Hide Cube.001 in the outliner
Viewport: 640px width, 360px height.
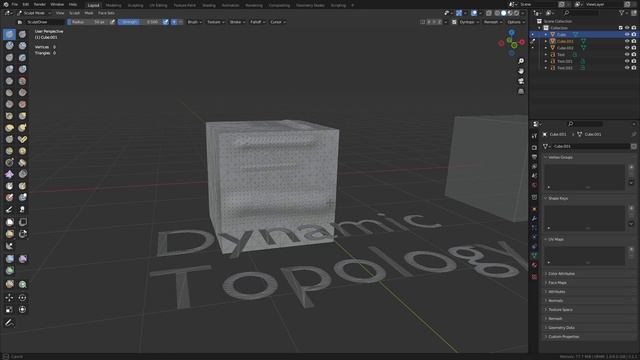[627, 41]
